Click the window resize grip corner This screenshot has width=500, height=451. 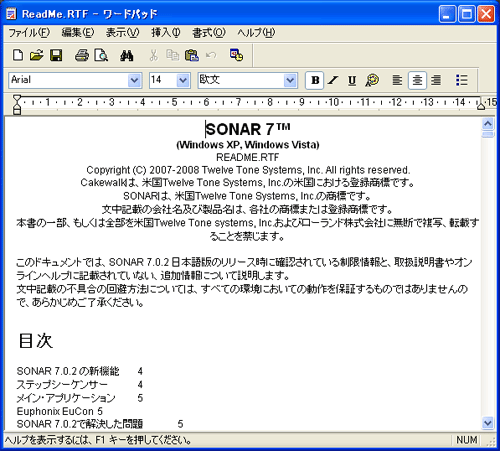pyautogui.click(x=491, y=441)
